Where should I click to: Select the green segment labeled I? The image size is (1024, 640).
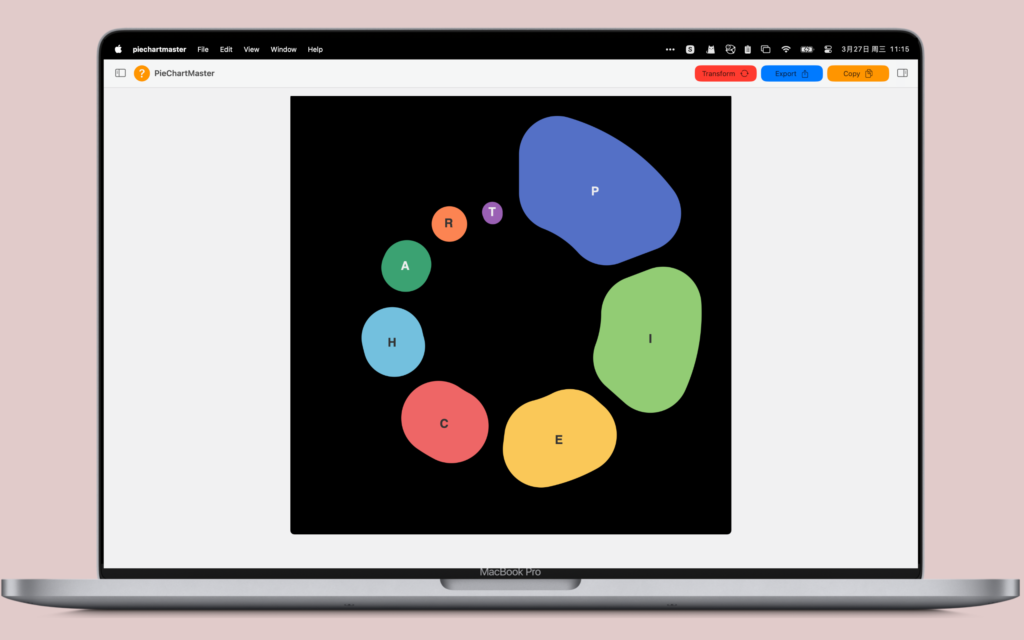650,340
